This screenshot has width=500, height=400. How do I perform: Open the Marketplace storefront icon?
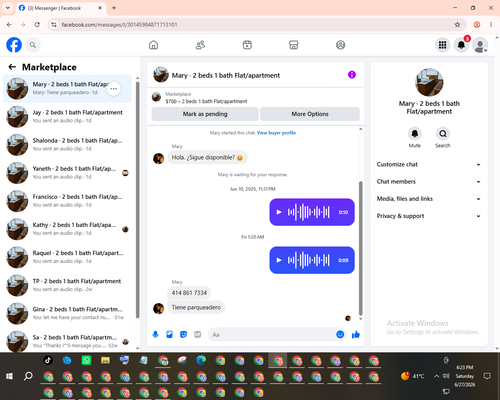(x=294, y=45)
